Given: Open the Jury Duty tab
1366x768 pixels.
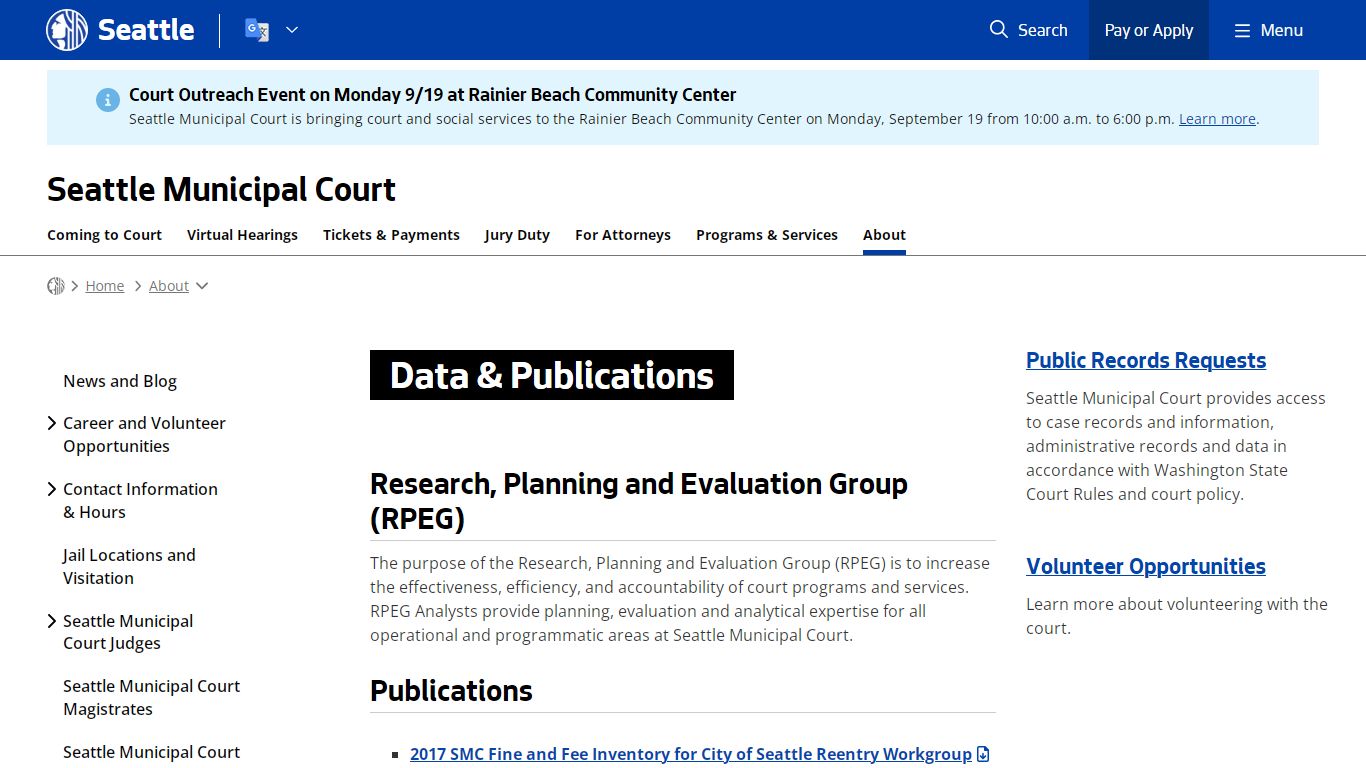Looking at the screenshot, I should pyautogui.click(x=517, y=235).
